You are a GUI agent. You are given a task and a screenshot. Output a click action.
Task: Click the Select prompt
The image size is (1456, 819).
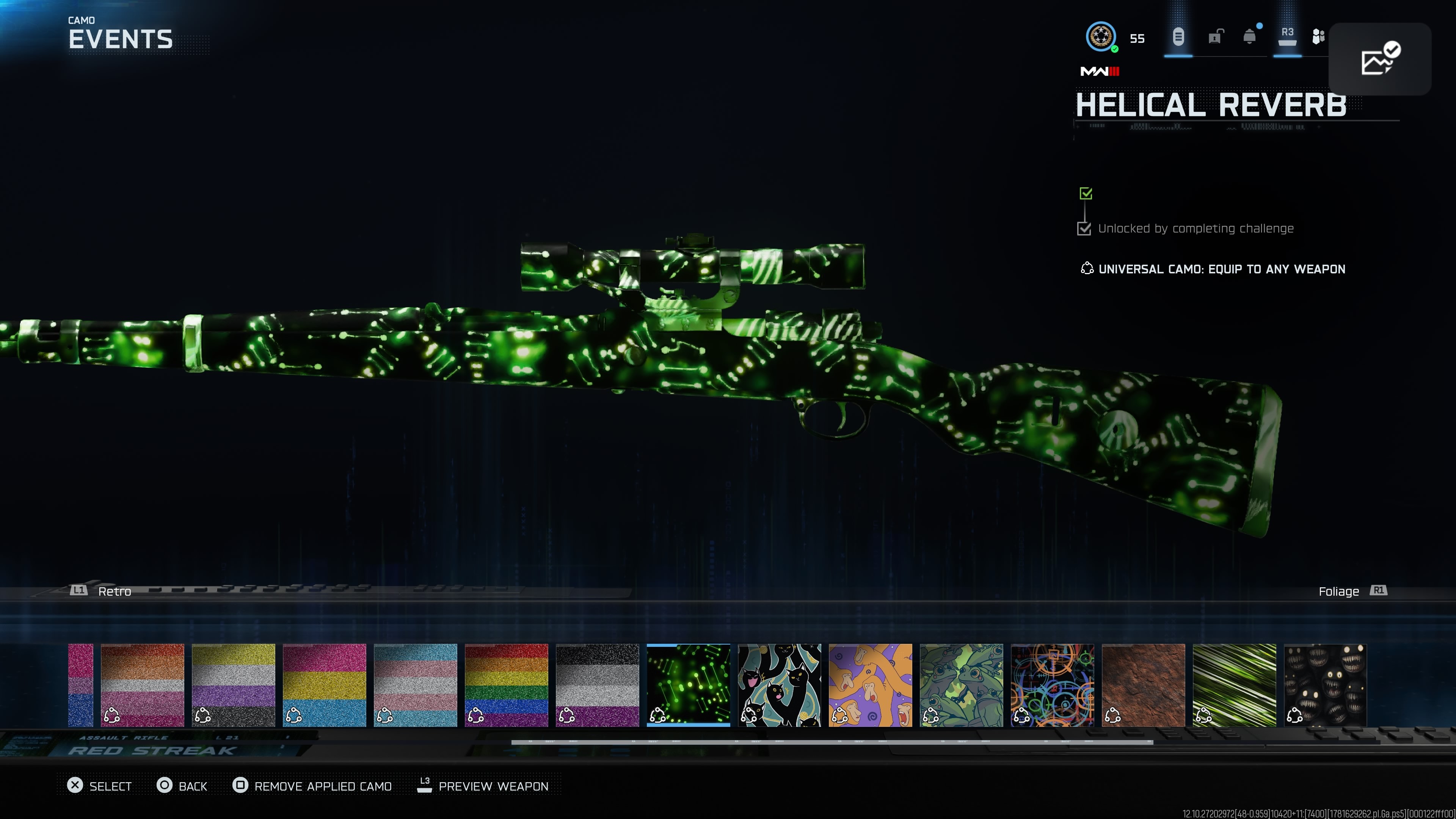click(99, 786)
